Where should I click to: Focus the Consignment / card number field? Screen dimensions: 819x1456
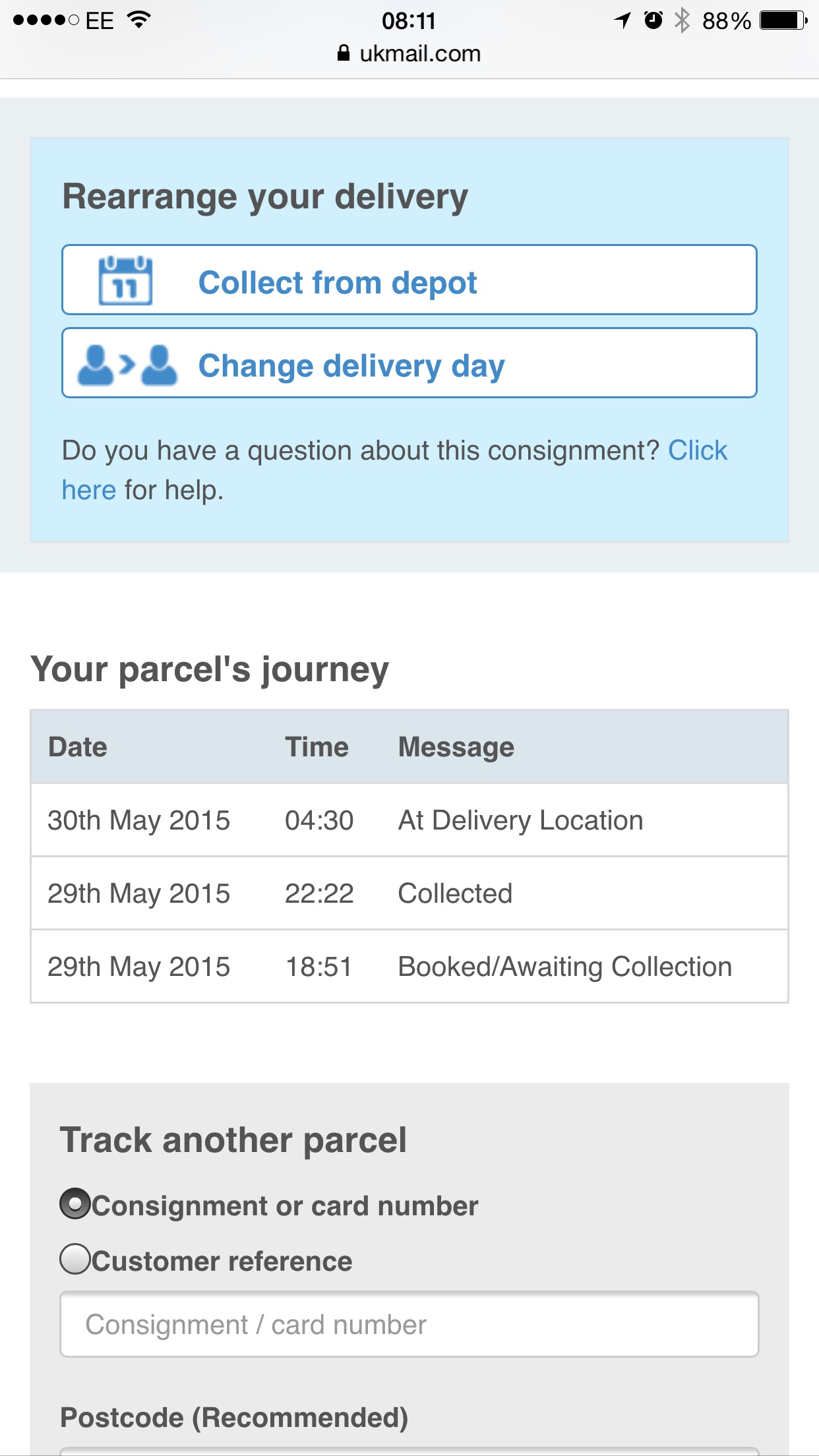click(x=409, y=1324)
